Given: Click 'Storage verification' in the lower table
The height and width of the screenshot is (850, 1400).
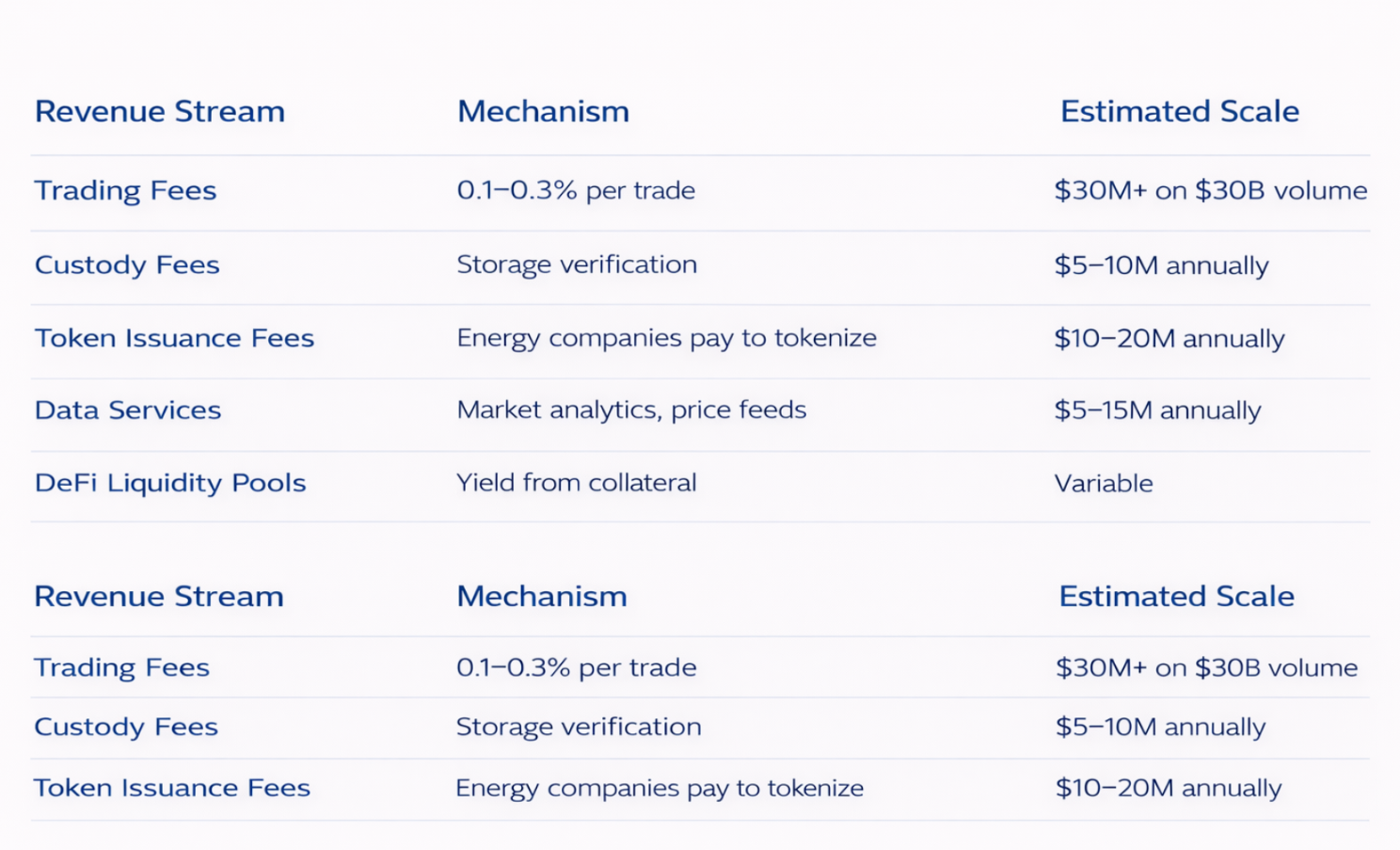Looking at the screenshot, I should tap(579, 727).
